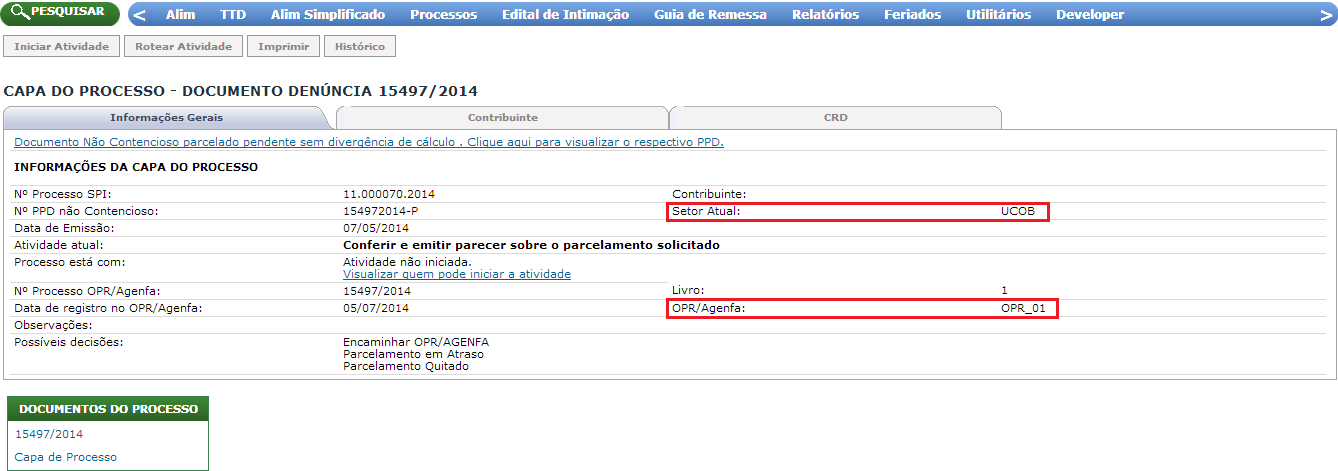The width and height of the screenshot is (1338, 471).
Task: Select the current activity Conferir e emitir parecer text
Action: click(x=531, y=245)
